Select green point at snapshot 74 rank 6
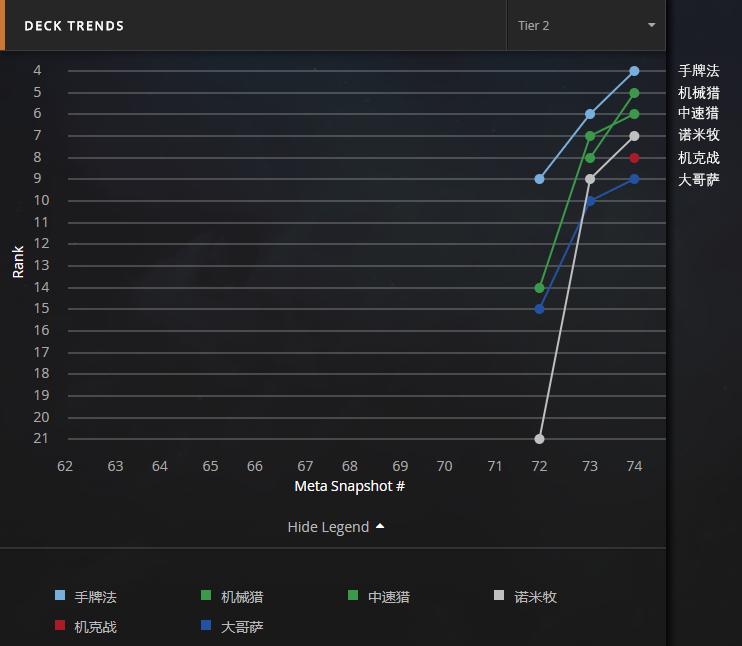 coord(635,114)
